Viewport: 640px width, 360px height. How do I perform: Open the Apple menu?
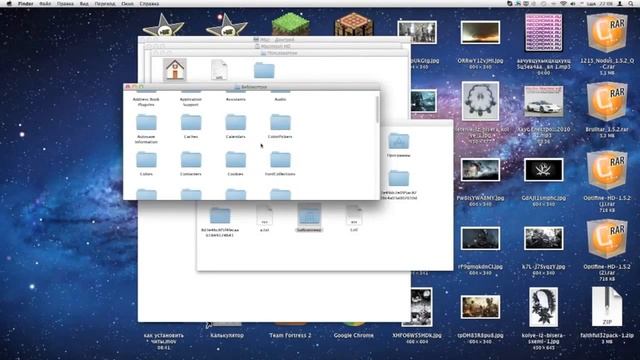tap(9, 4)
